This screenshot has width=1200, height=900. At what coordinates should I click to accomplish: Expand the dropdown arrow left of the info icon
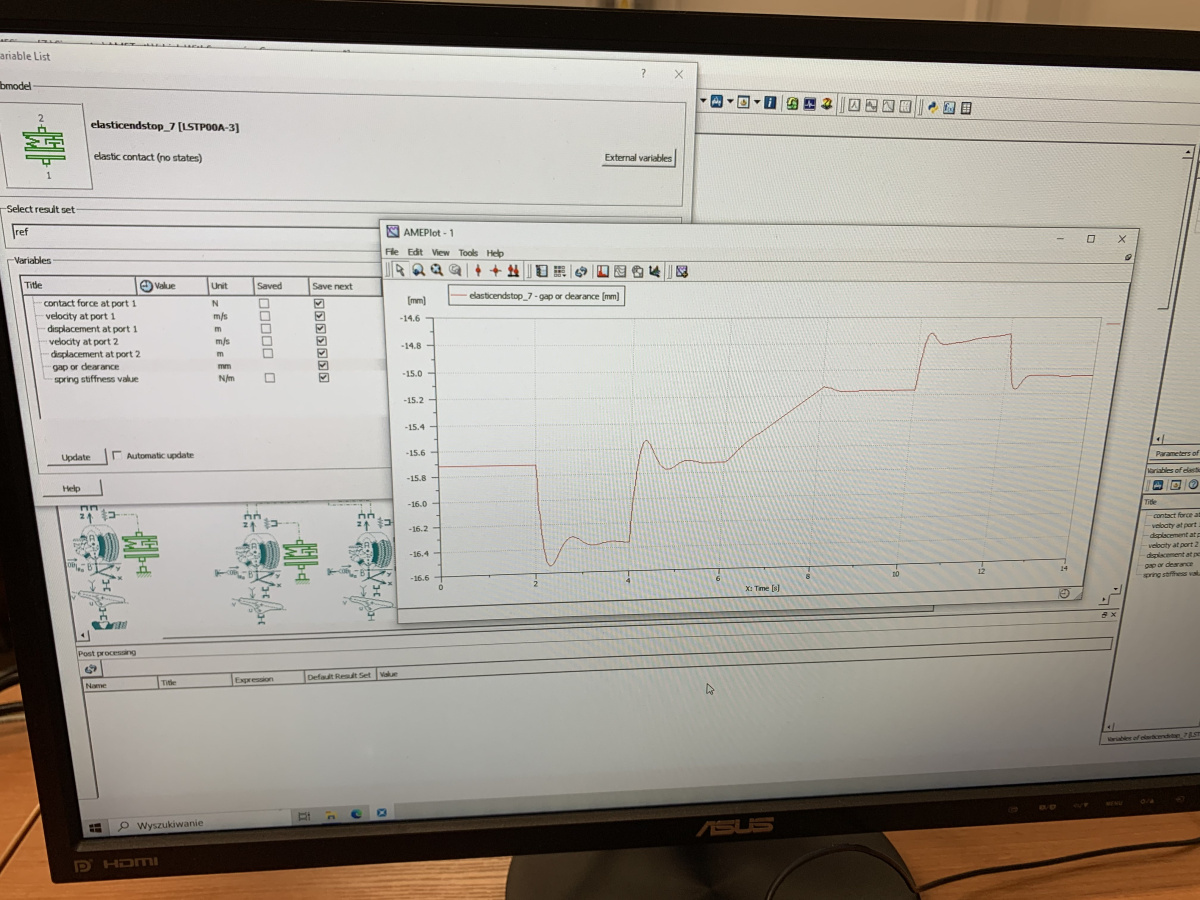[x=757, y=102]
